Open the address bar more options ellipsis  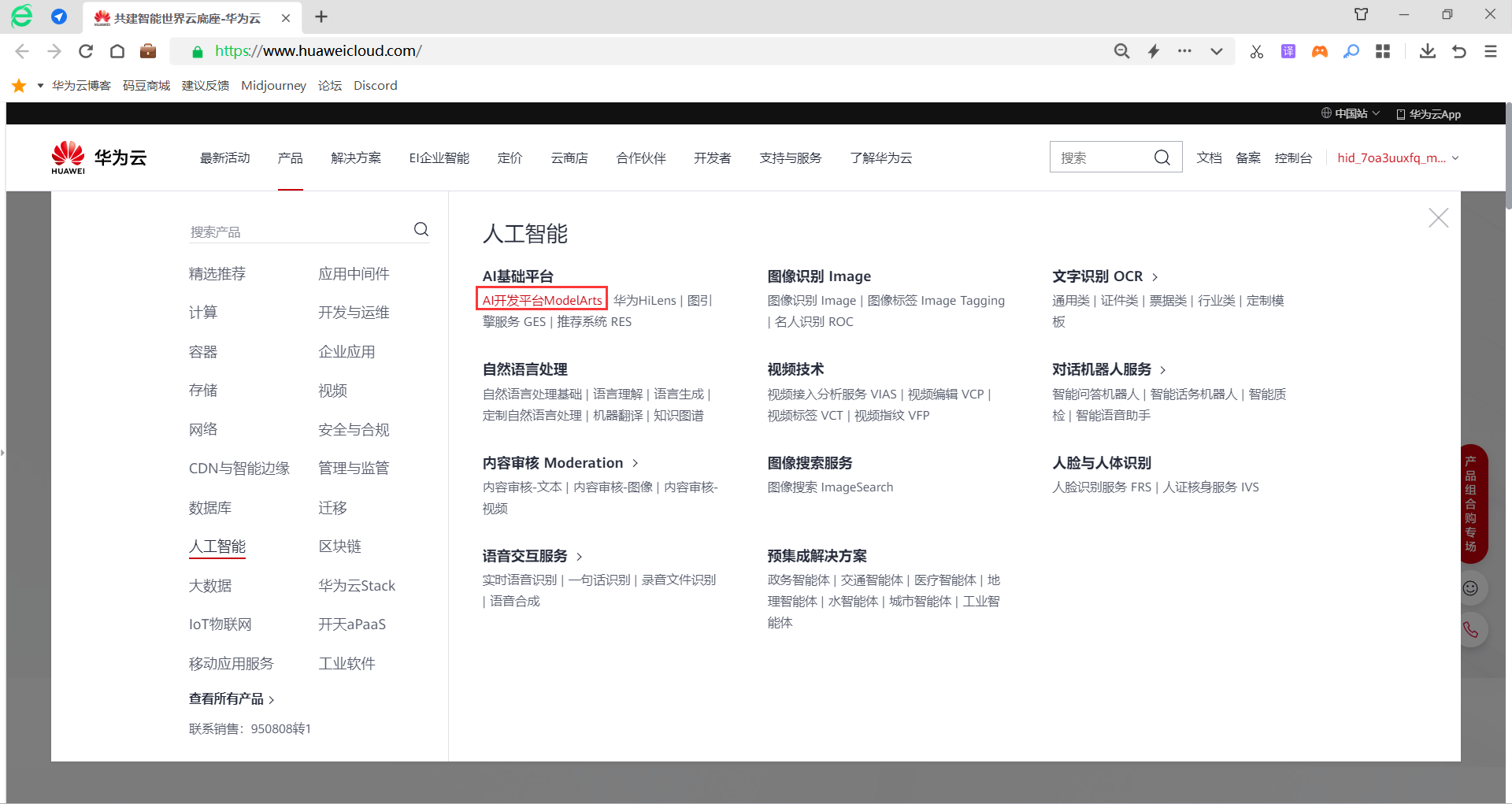click(x=1185, y=51)
